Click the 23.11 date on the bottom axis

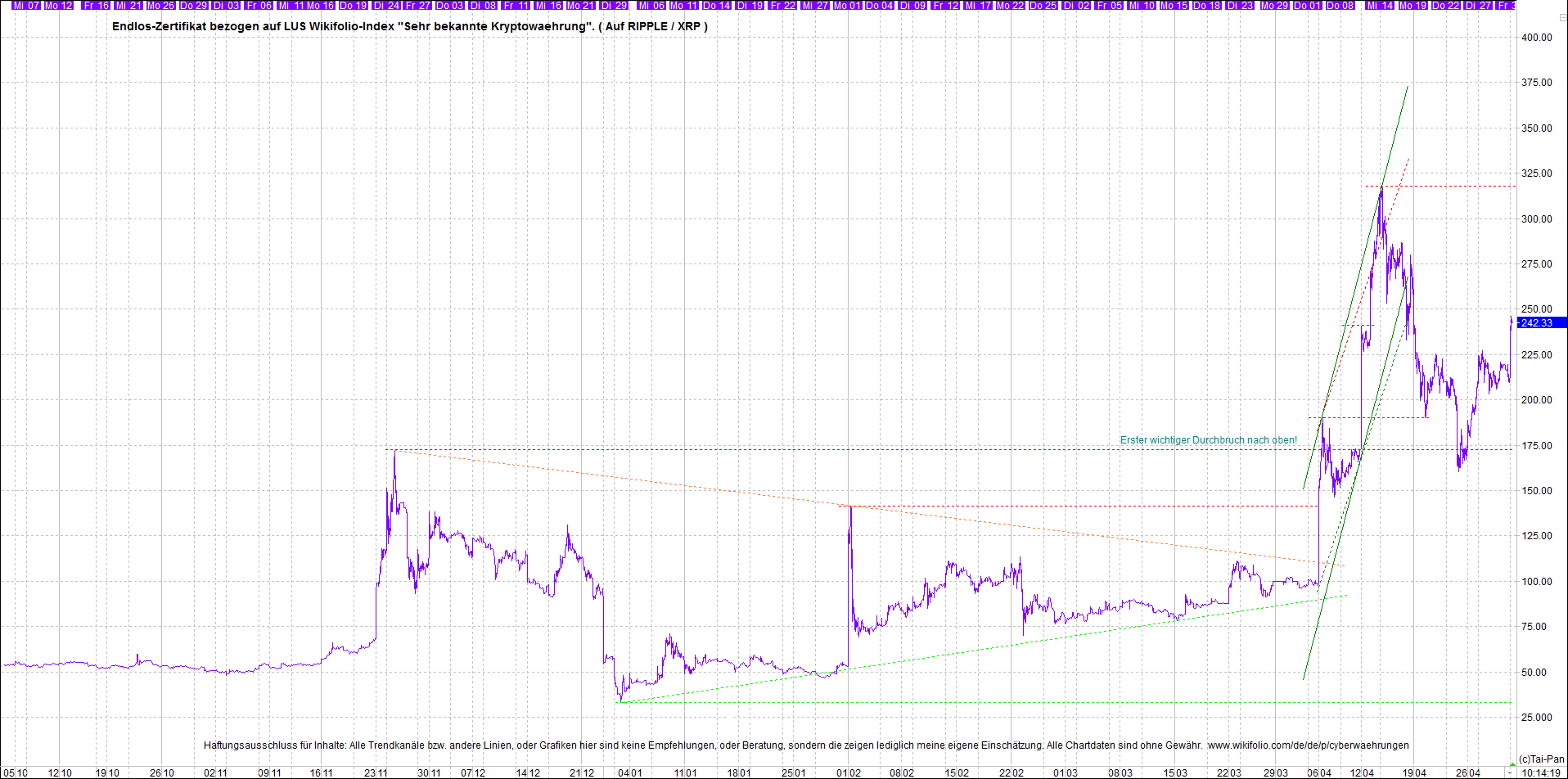point(376,772)
